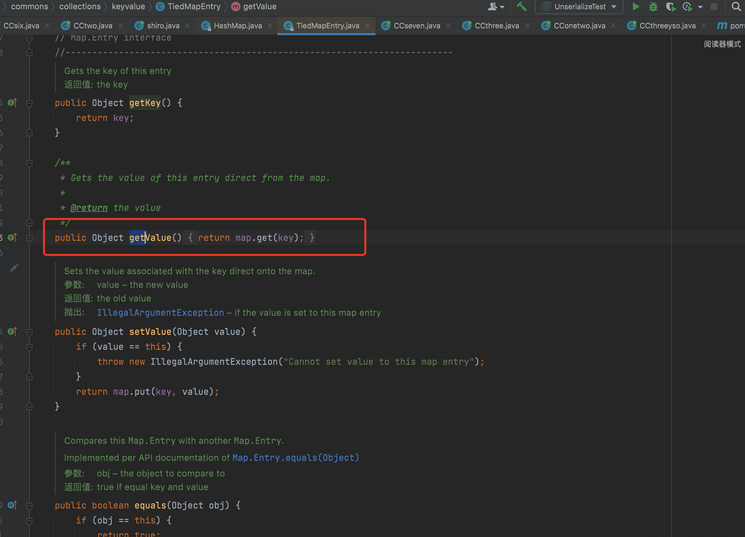The height and width of the screenshot is (537, 745).
Task: Click the pencil edit icon in the gutter
Action: [14, 268]
